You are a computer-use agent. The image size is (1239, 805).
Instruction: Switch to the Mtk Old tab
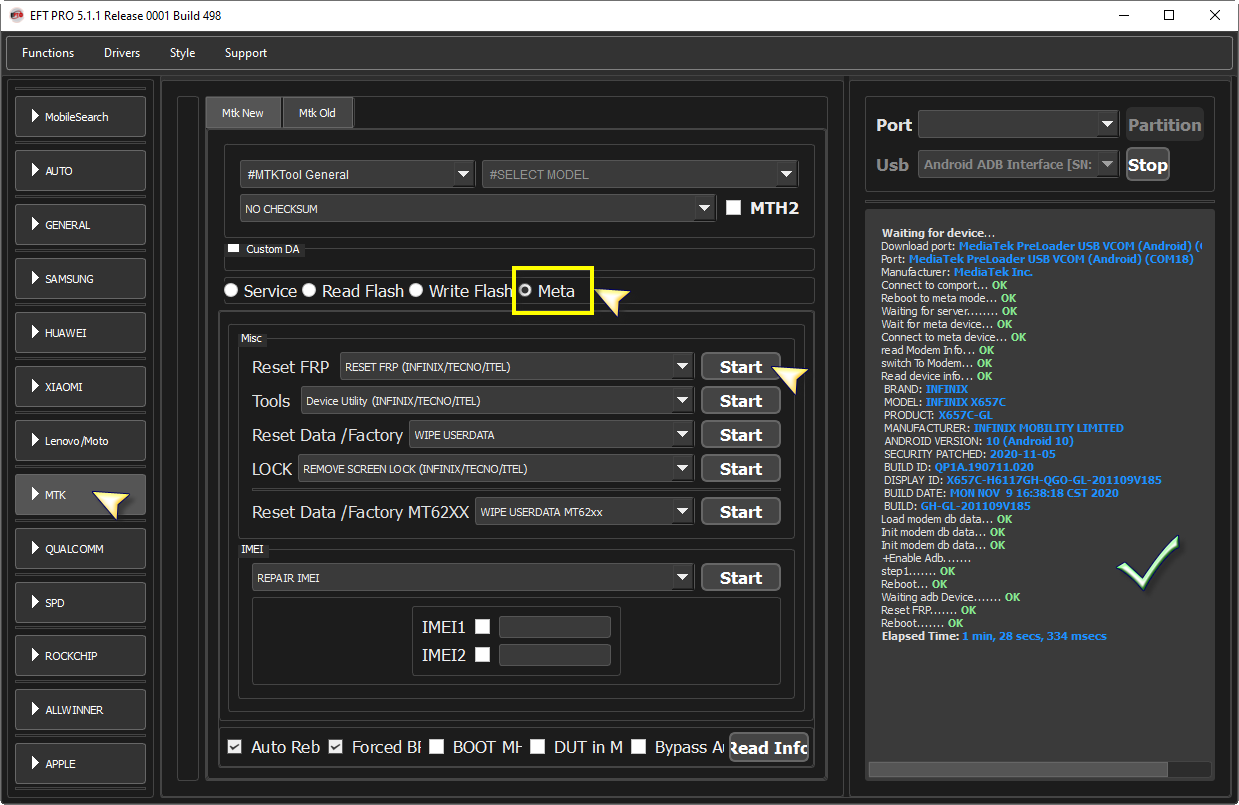(x=318, y=113)
